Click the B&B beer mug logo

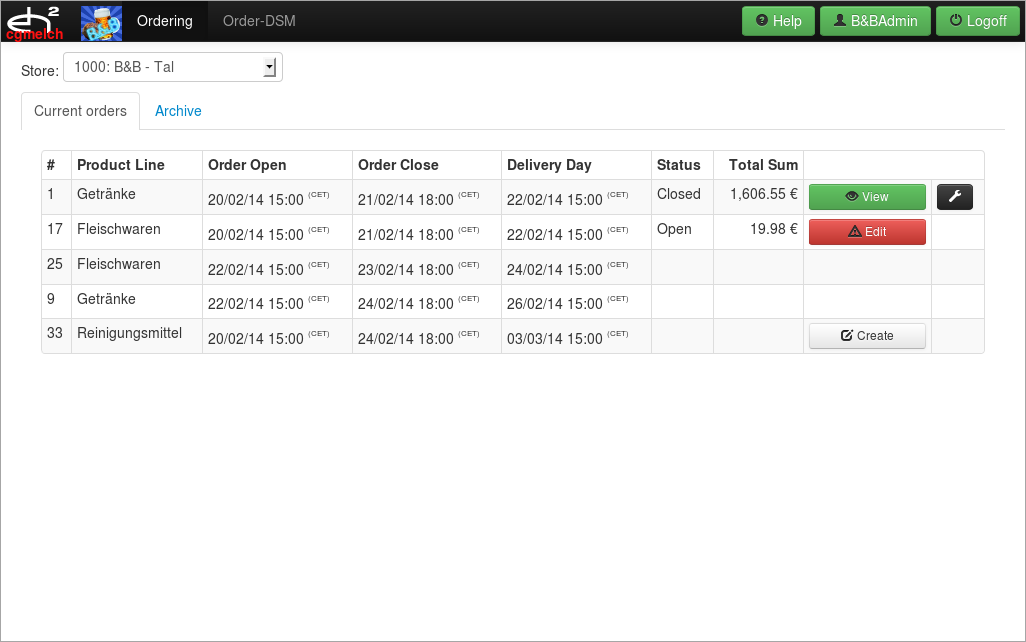click(x=101, y=22)
